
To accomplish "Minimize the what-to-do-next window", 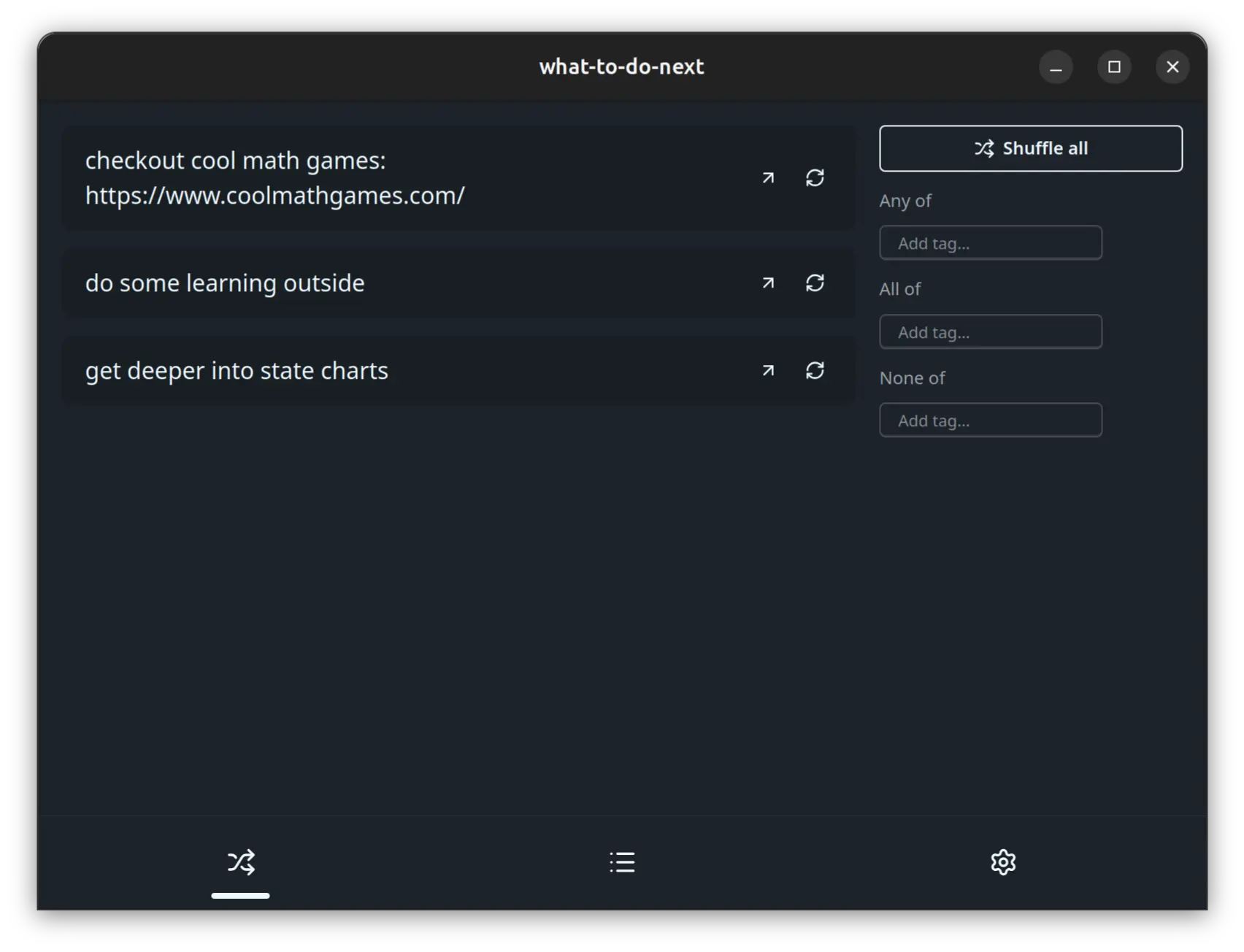I will click(x=1056, y=67).
